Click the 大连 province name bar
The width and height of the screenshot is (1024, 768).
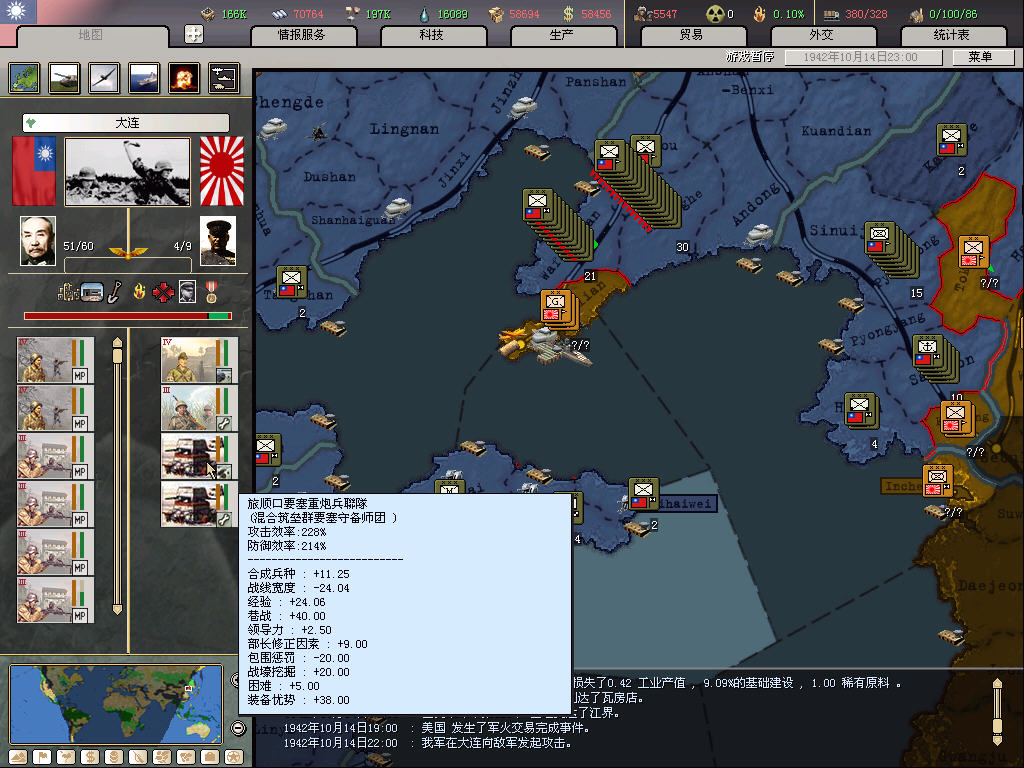[x=126, y=123]
